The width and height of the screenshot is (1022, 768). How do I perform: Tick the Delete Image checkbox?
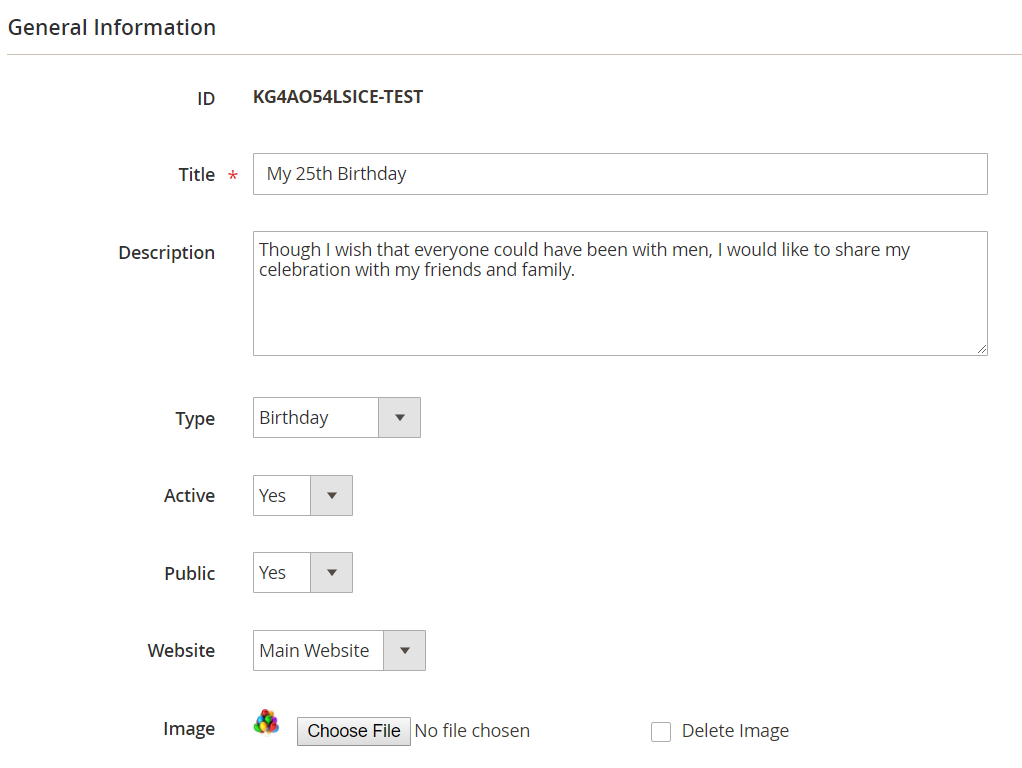(x=661, y=731)
